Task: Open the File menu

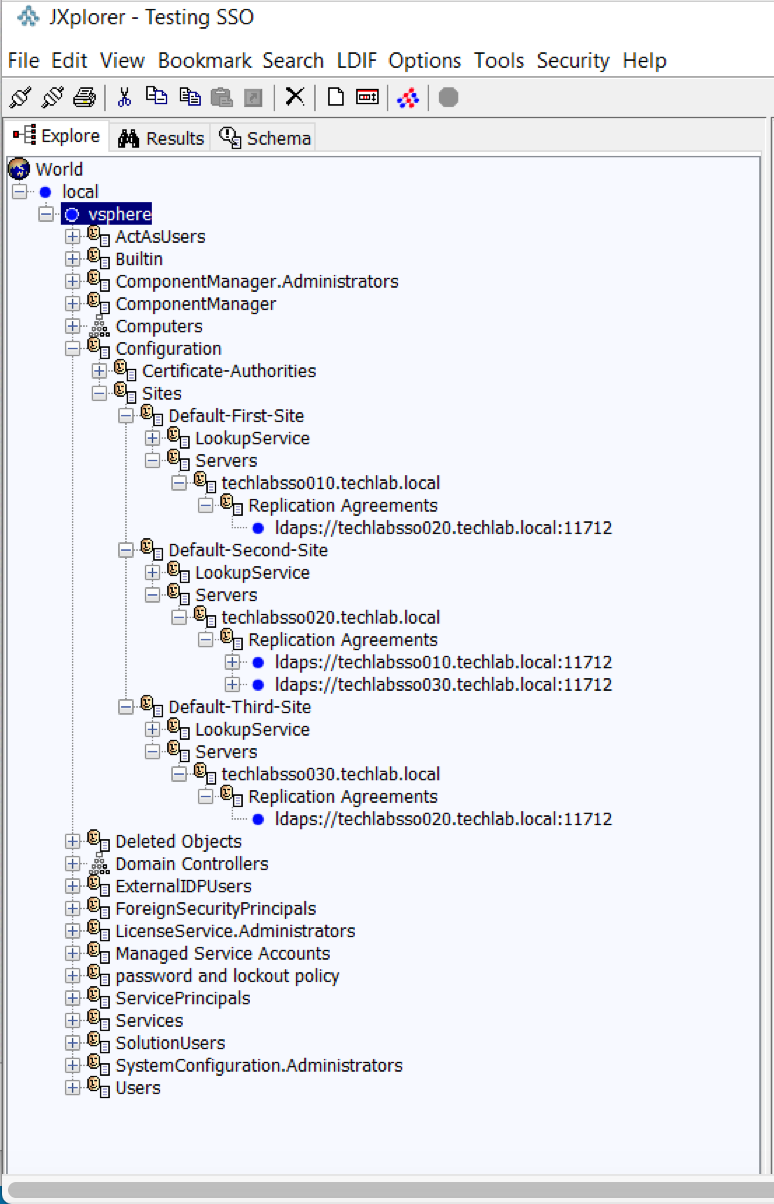Action: click(24, 60)
